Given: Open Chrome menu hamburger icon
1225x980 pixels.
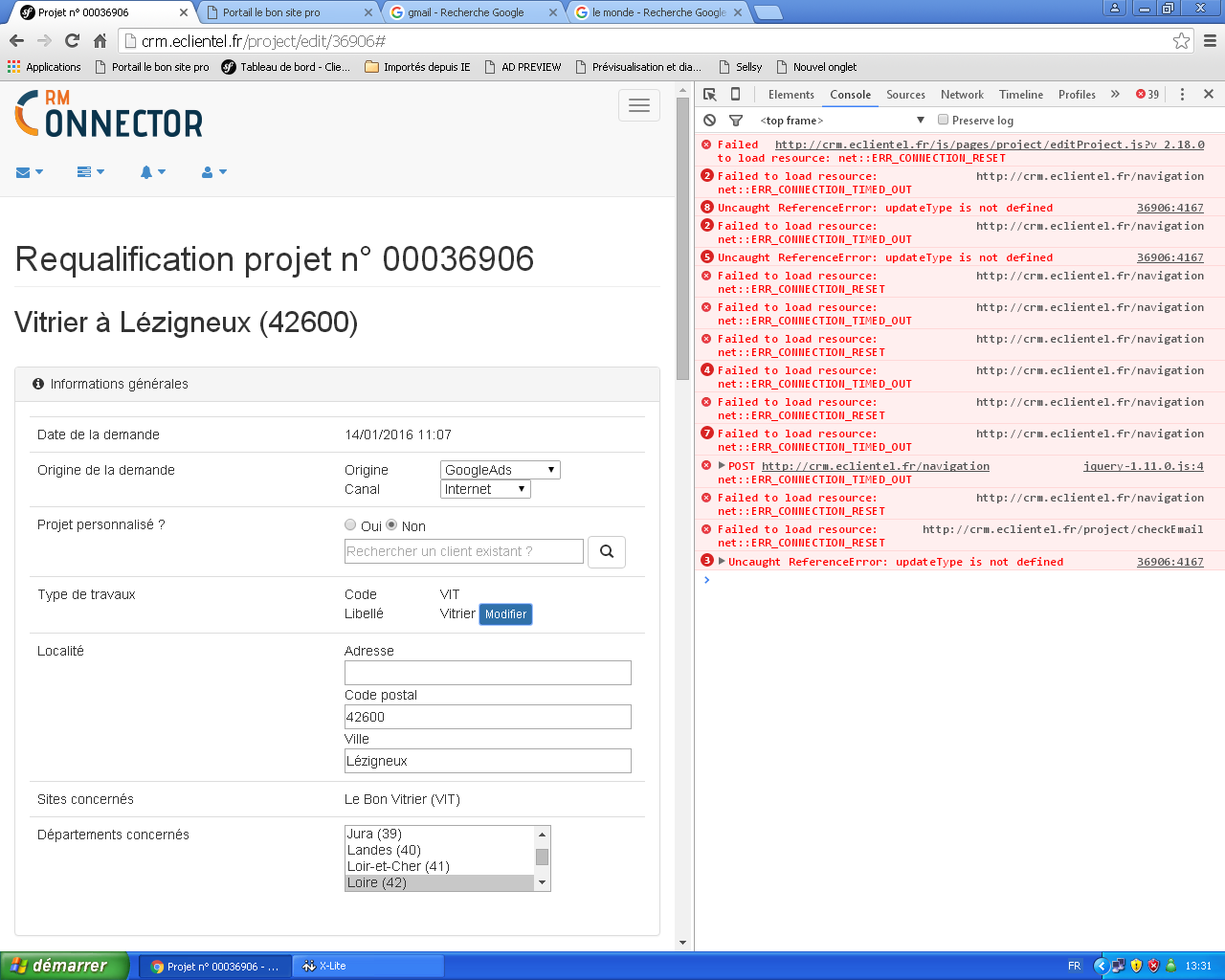Looking at the screenshot, I should (x=1210, y=40).
